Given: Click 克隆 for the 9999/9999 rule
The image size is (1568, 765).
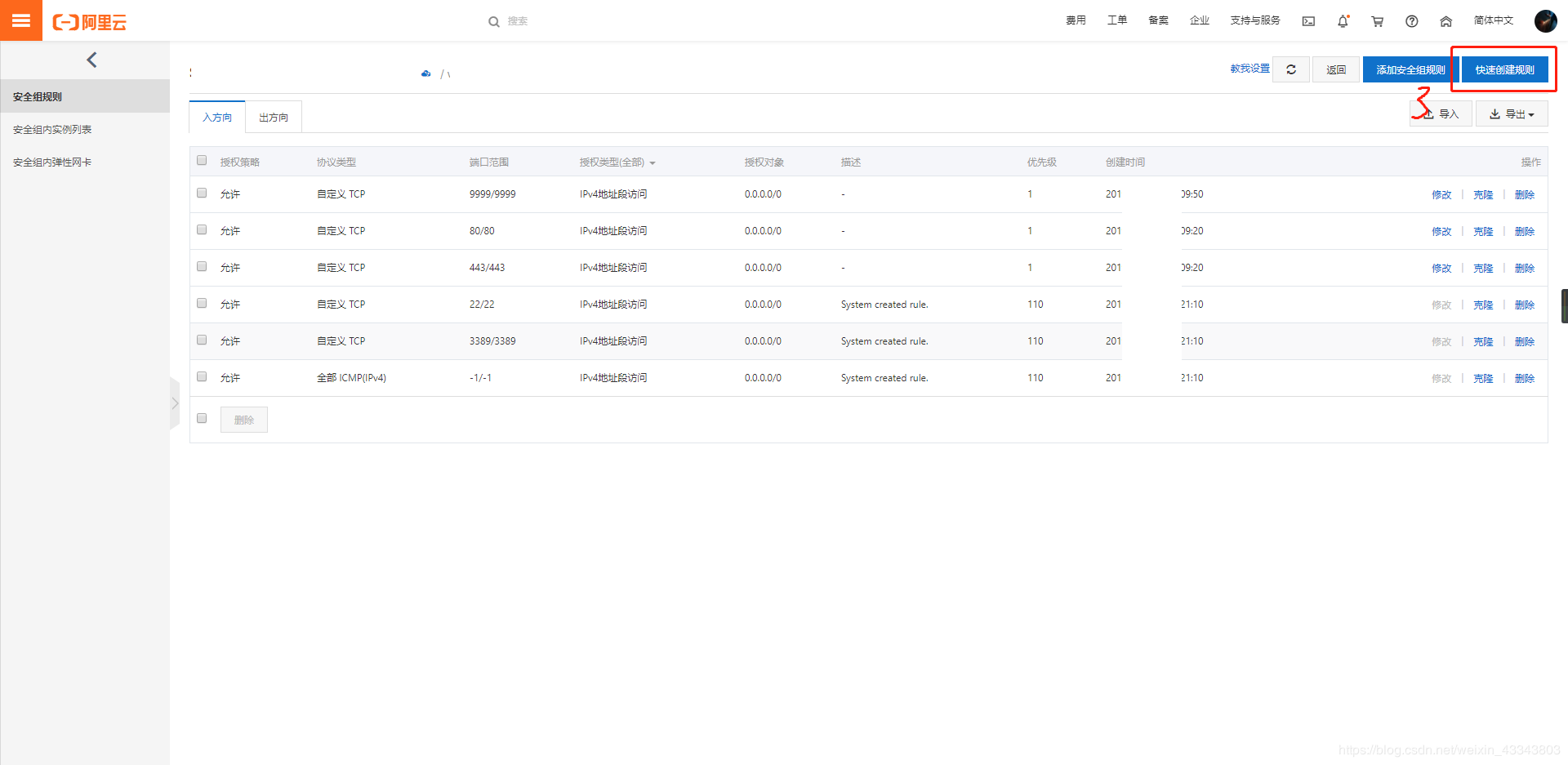Looking at the screenshot, I should click(1483, 194).
